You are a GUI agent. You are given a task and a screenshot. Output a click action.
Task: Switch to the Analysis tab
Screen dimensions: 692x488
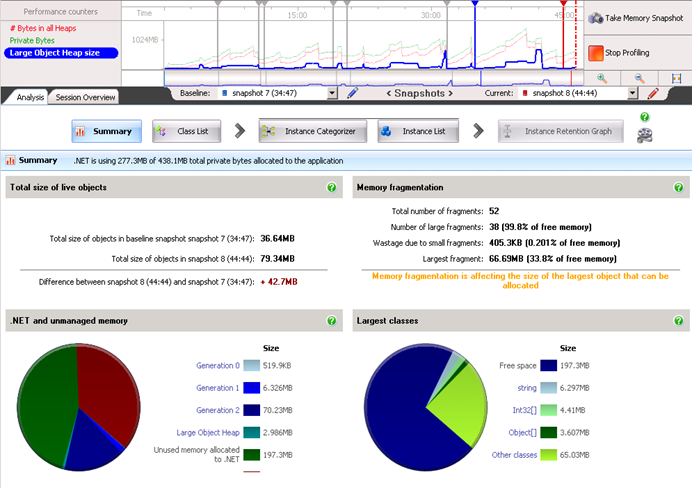point(30,98)
